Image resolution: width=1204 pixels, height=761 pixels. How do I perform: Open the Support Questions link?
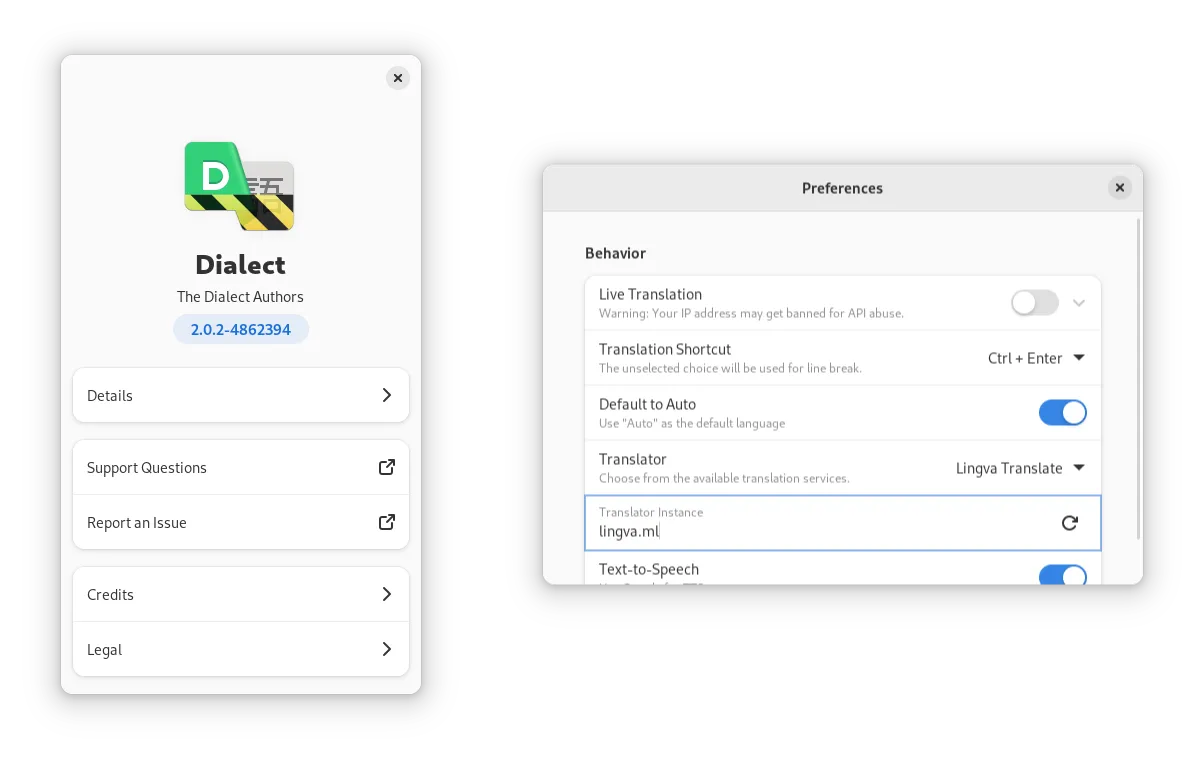pos(240,467)
